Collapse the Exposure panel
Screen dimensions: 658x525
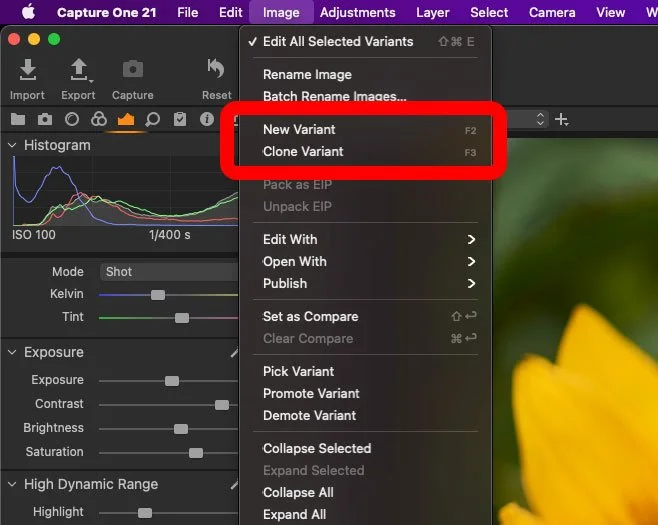(x=12, y=352)
